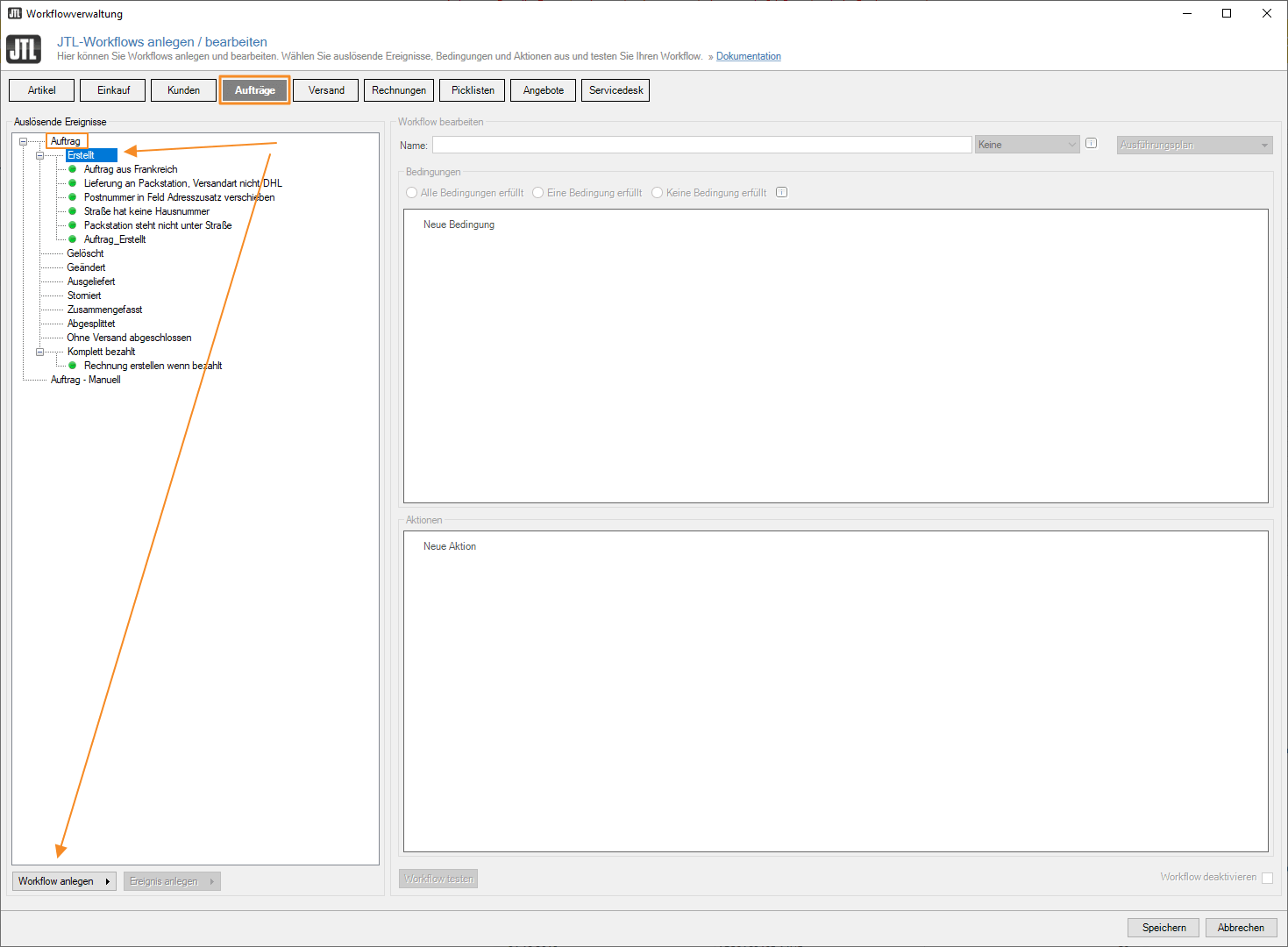Click Neue Bedingung in conditions list
Image resolution: width=1288 pixels, height=947 pixels.
click(x=459, y=224)
